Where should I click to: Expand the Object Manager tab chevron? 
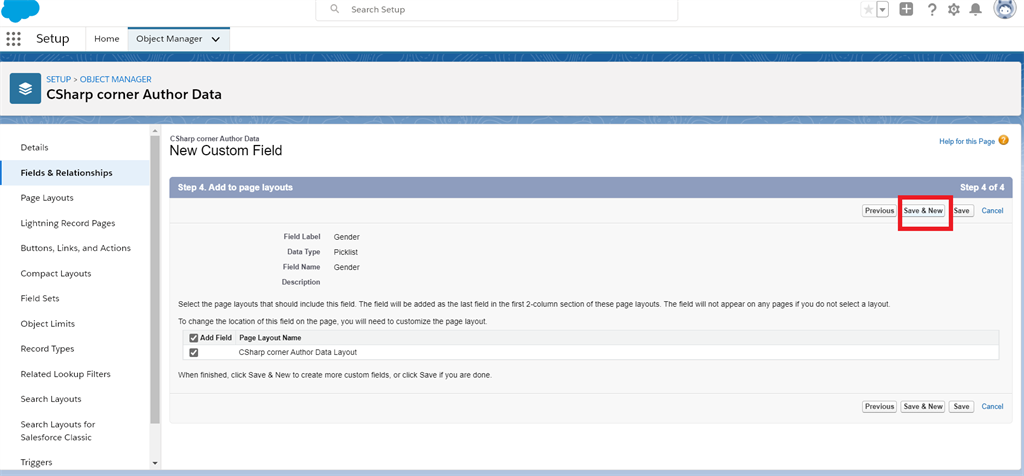pos(216,39)
